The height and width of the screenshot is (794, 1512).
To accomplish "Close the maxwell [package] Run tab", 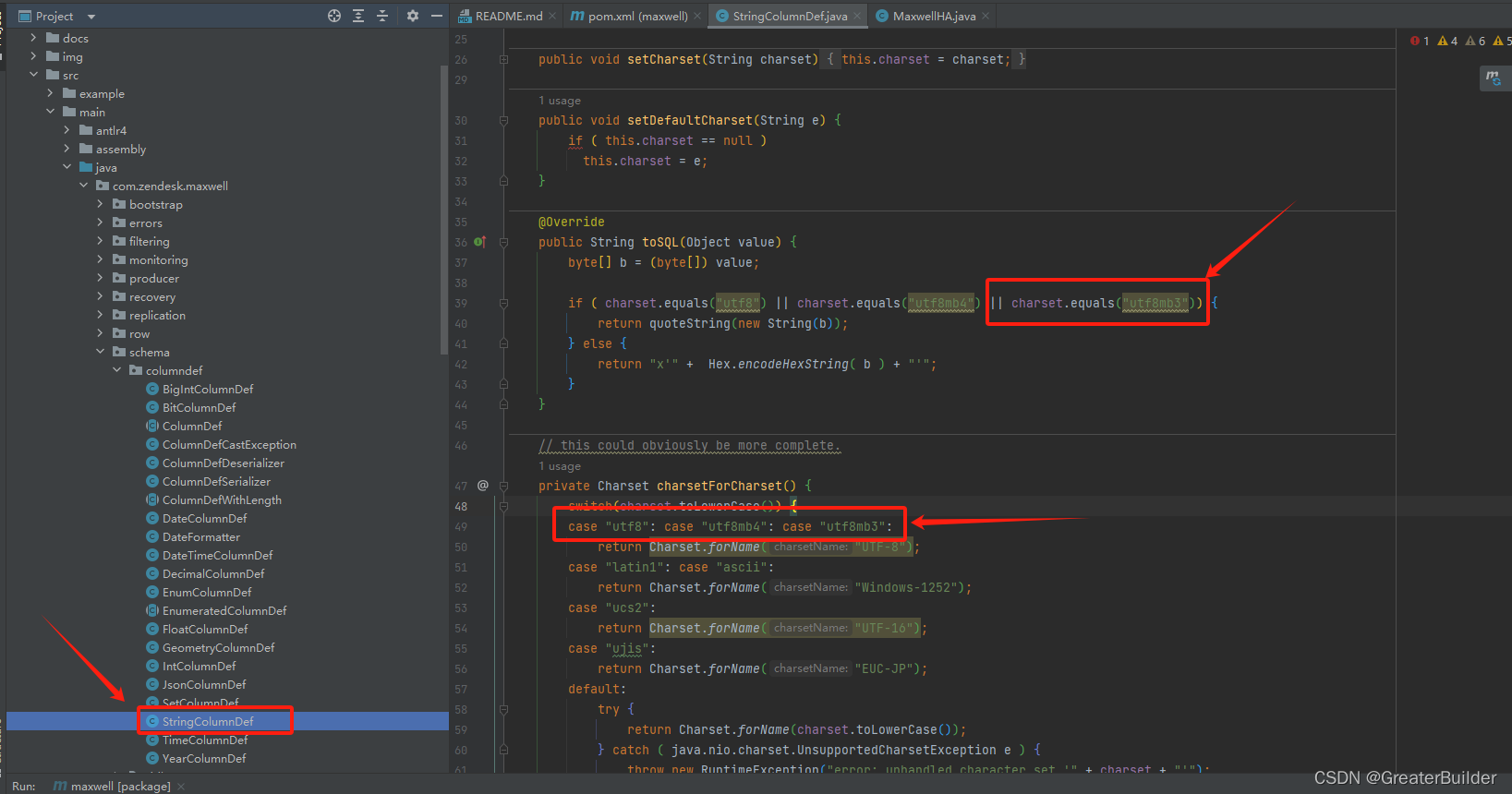I will (x=181, y=787).
